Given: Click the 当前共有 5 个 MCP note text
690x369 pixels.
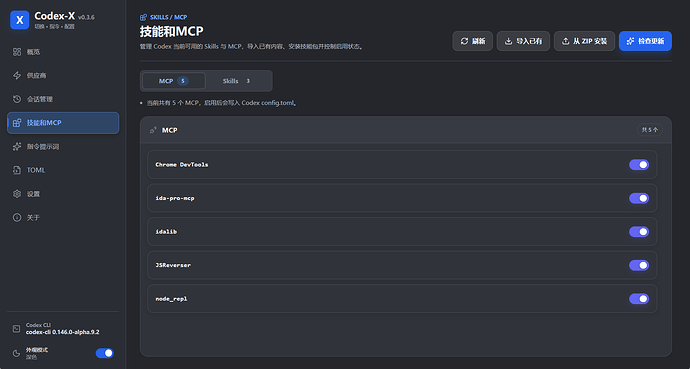Looking at the screenshot, I should pyautogui.click(x=222, y=103).
